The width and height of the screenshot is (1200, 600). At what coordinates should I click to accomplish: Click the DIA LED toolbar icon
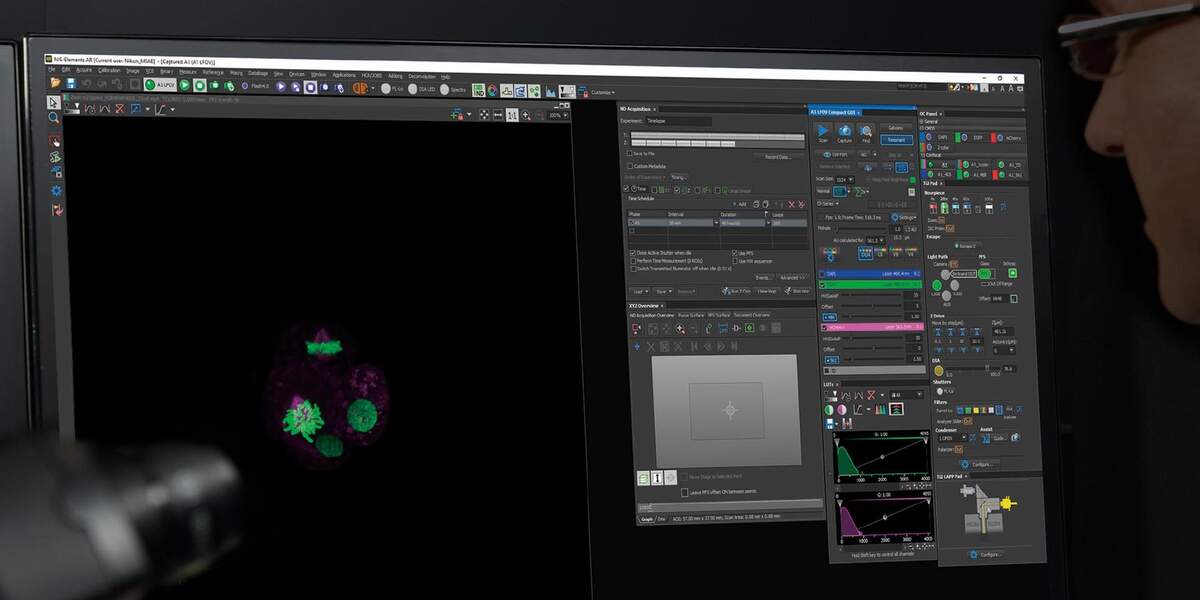[414, 88]
